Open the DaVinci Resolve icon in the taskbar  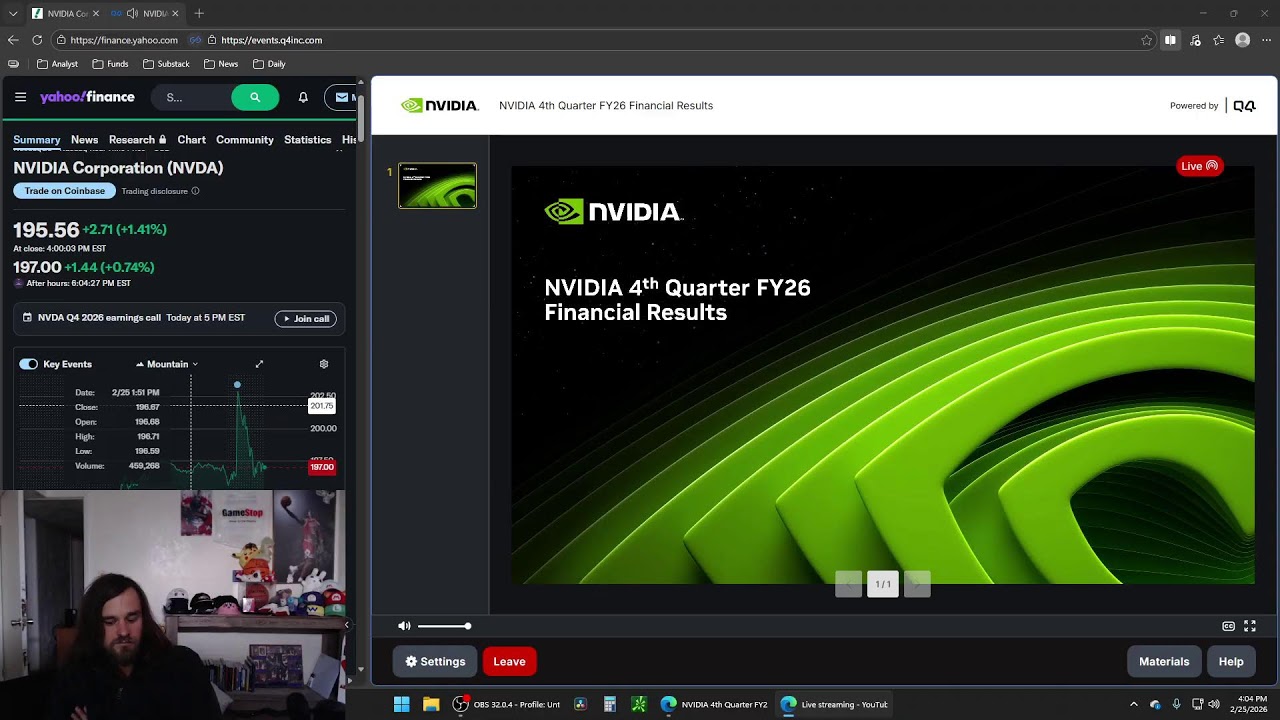[580, 704]
